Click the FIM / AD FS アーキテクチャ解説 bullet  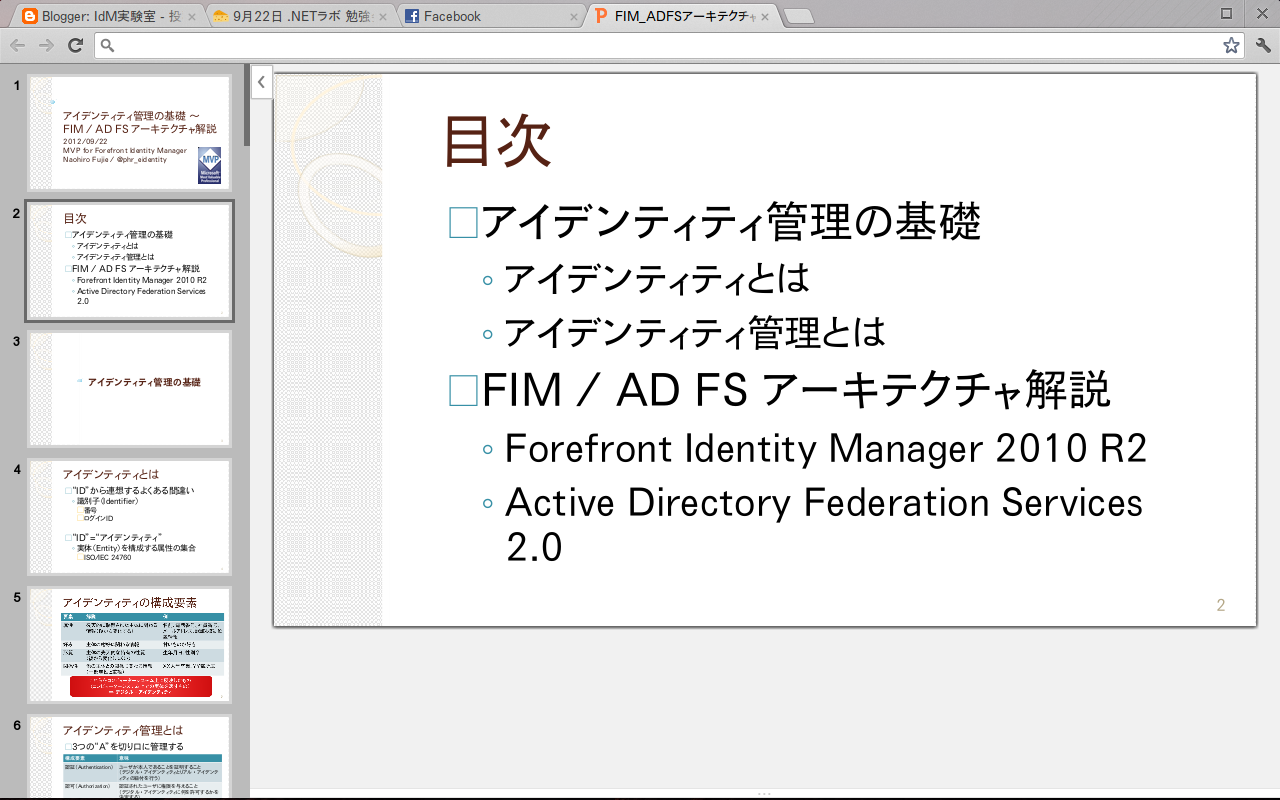pos(796,390)
